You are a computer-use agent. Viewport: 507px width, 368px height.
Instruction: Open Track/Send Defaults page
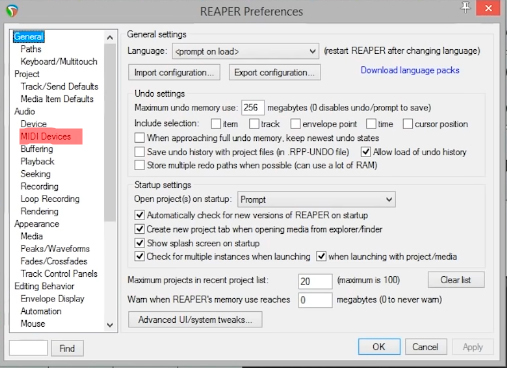[x=60, y=87]
